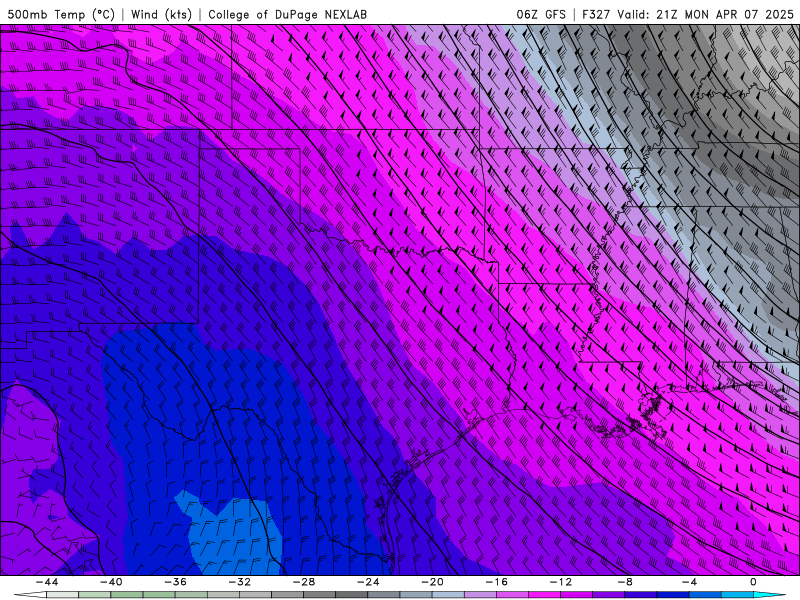
Task: Click the -8 legend value
Action: click(624, 582)
